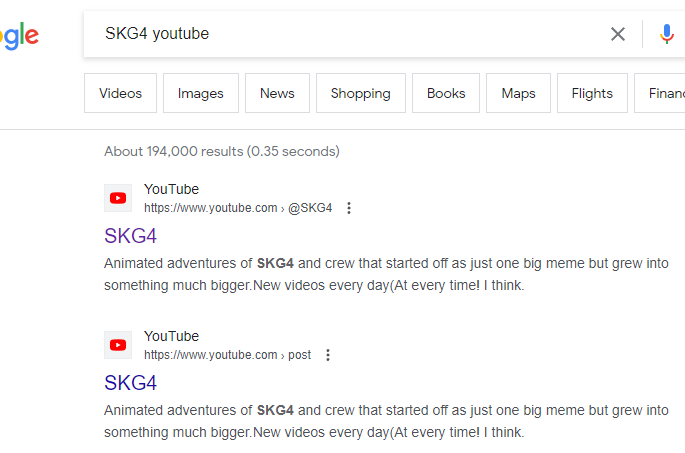This screenshot has width=685, height=453.
Task: Switch to the Images filter
Action: (x=201, y=93)
